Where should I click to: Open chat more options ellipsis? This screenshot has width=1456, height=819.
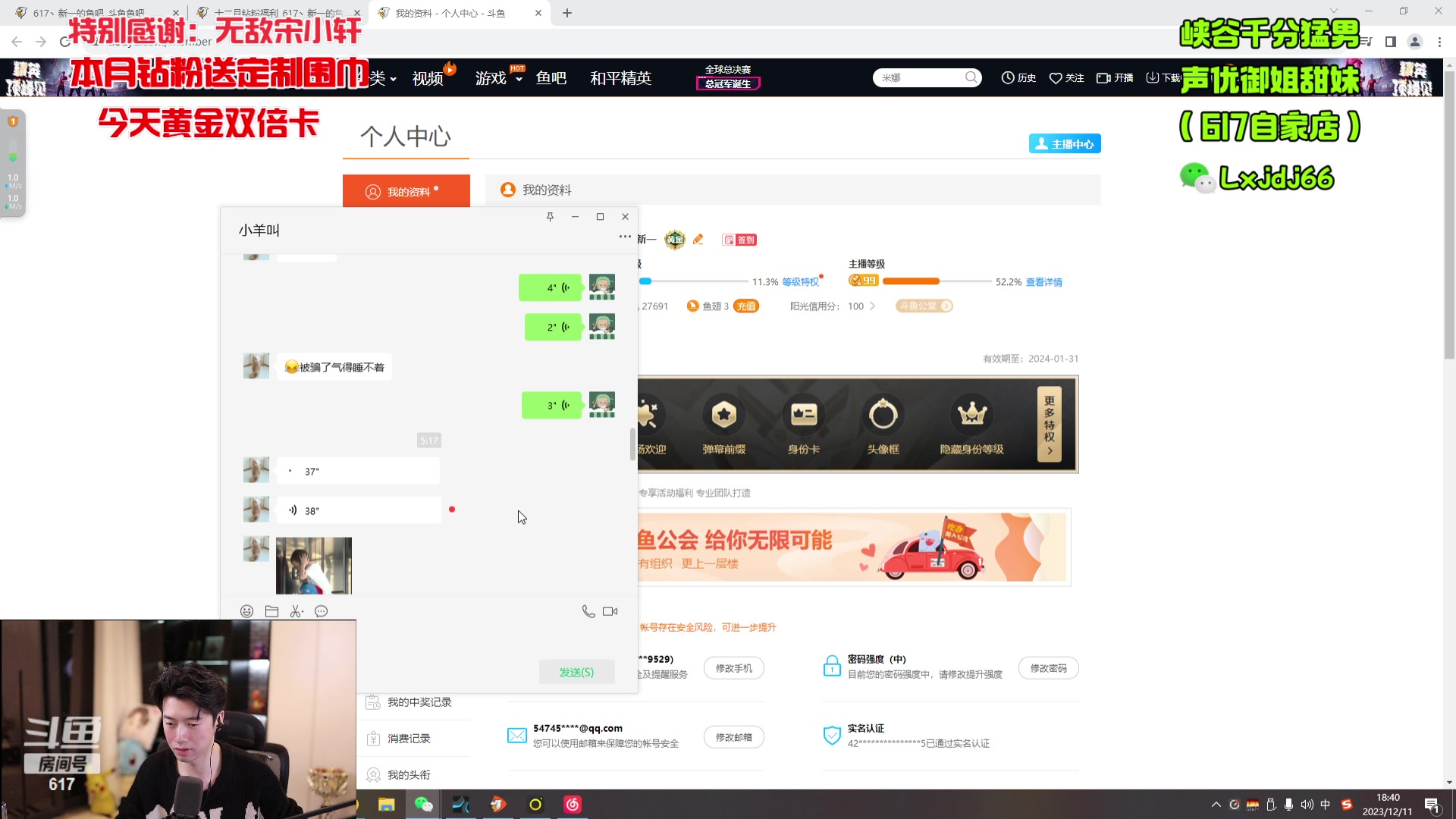tap(625, 237)
